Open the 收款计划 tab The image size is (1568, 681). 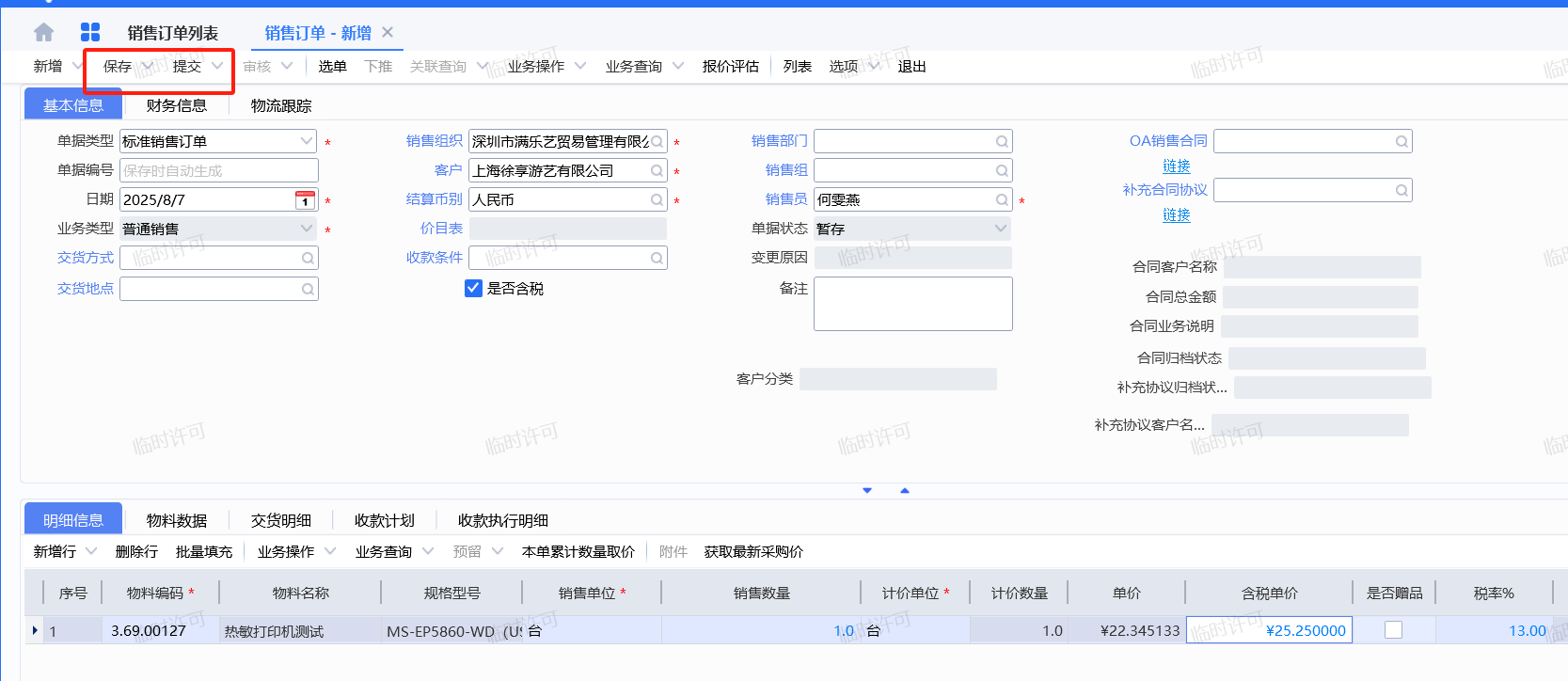[x=384, y=520]
